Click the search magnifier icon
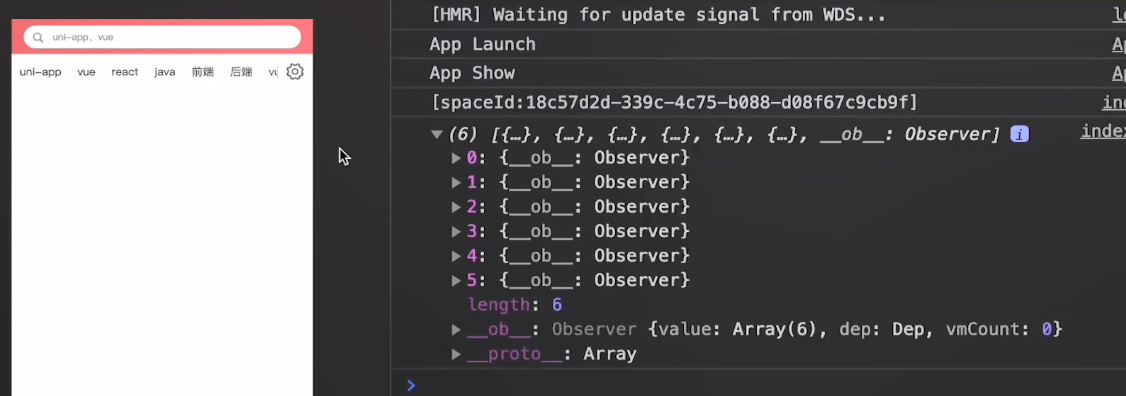 click(x=38, y=37)
